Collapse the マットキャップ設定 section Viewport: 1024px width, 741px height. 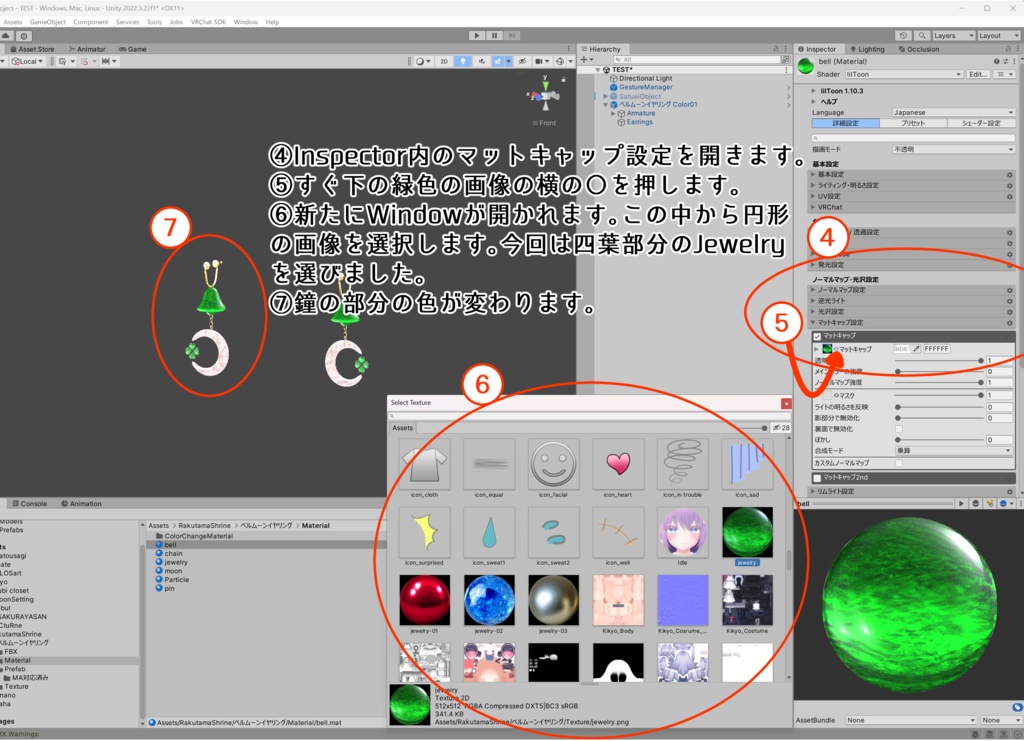point(813,323)
